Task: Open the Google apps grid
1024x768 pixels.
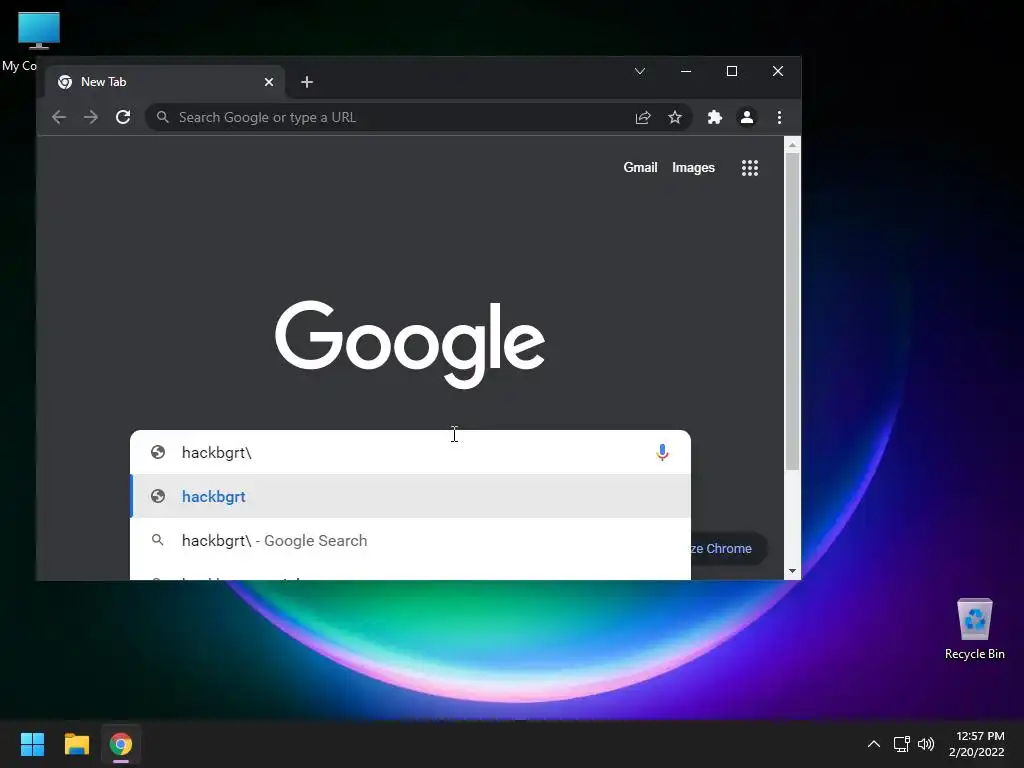Action: [750, 168]
